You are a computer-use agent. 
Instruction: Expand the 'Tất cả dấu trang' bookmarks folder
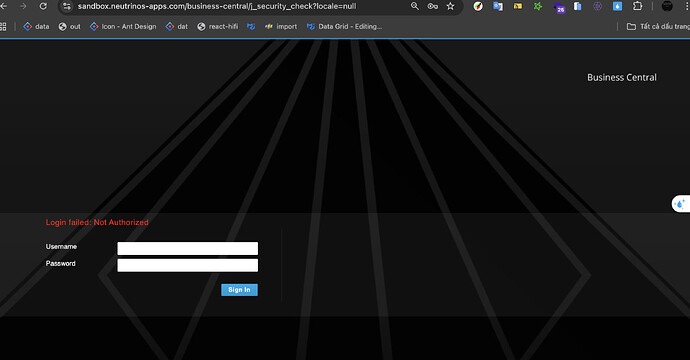tap(658, 27)
